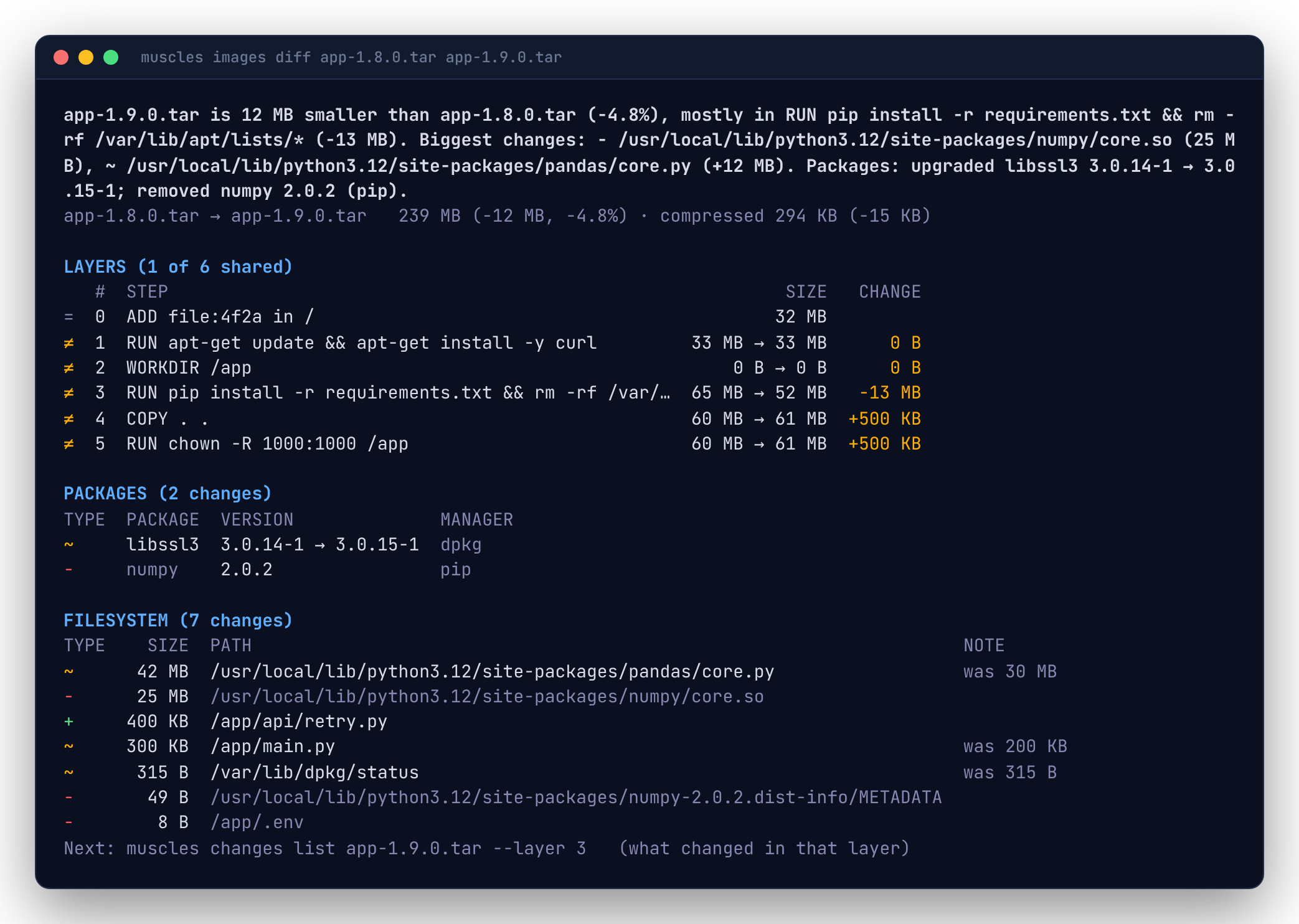The width and height of the screenshot is (1299, 924).
Task: Click the window title command text
Action: pyautogui.click(x=351, y=57)
